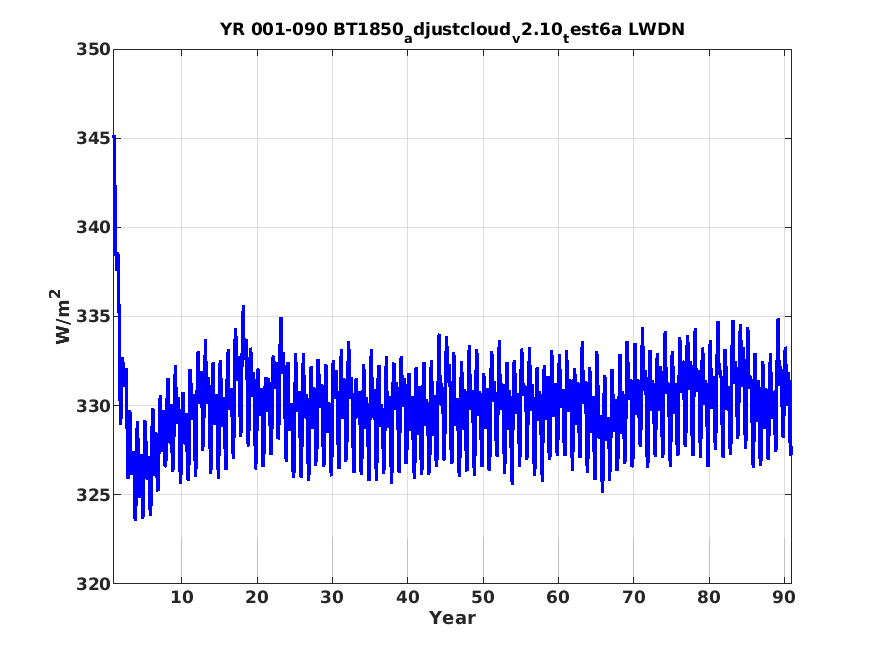Click the initial 345 peak of the blue line
Image resolution: width=875 pixels, height=656 pixels.
[114, 137]
